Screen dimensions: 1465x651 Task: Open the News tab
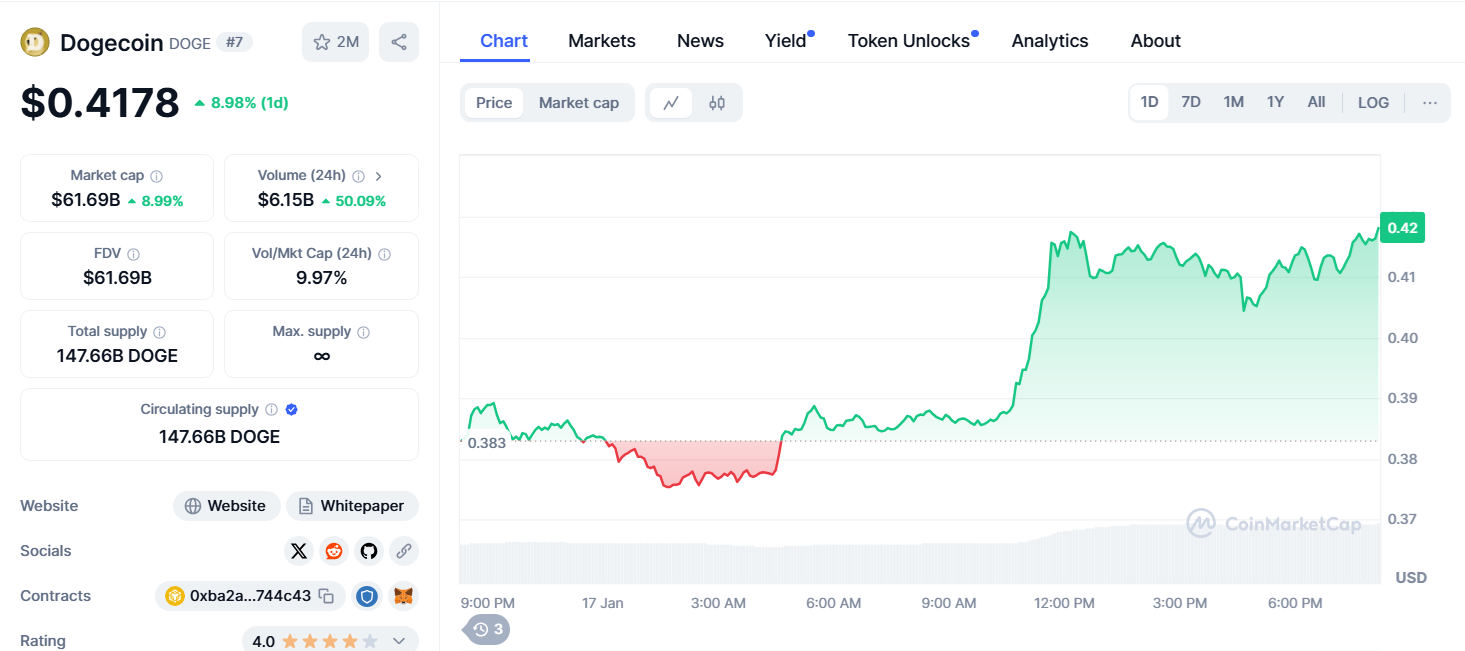coord(700,41)
